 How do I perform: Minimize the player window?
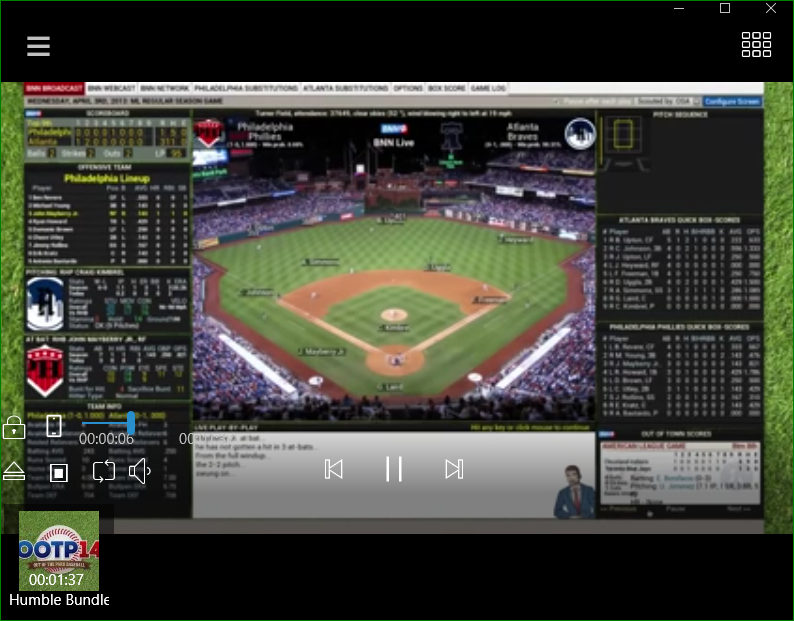pos(679,8)
